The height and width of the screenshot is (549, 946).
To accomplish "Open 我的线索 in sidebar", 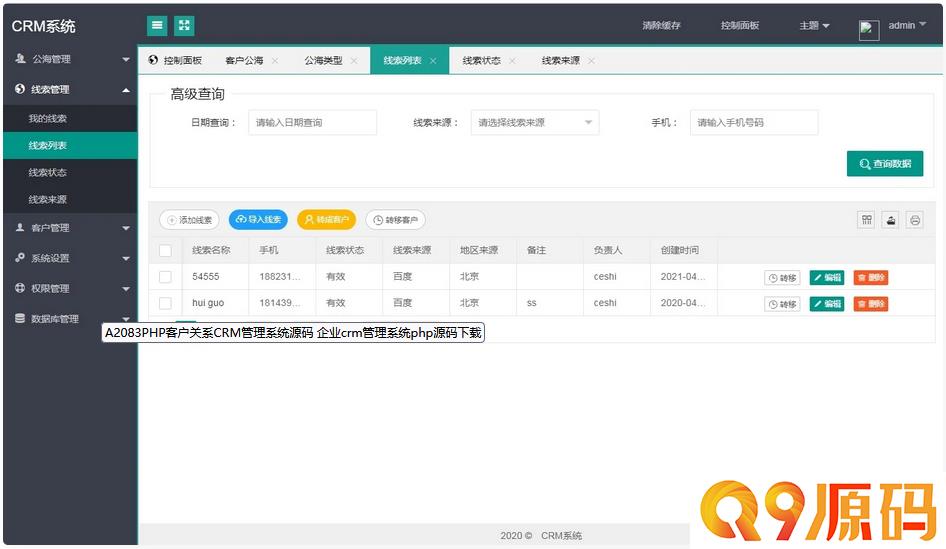I will (x=70, y=118).
